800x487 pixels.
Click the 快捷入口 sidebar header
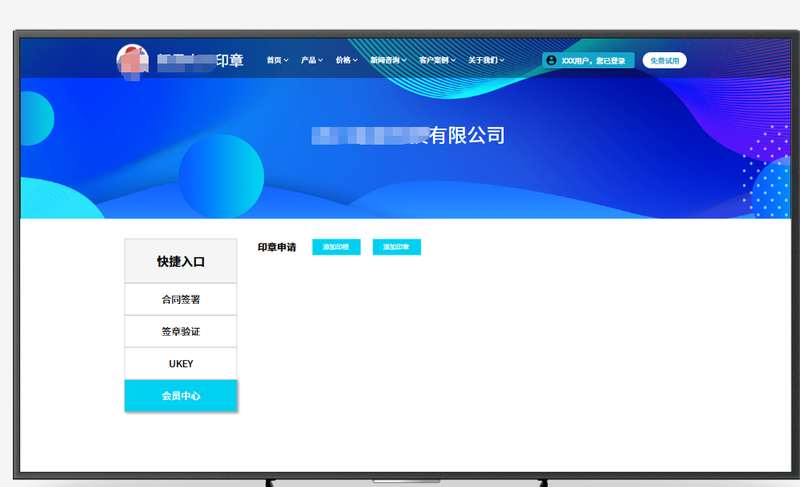[181, 261]
